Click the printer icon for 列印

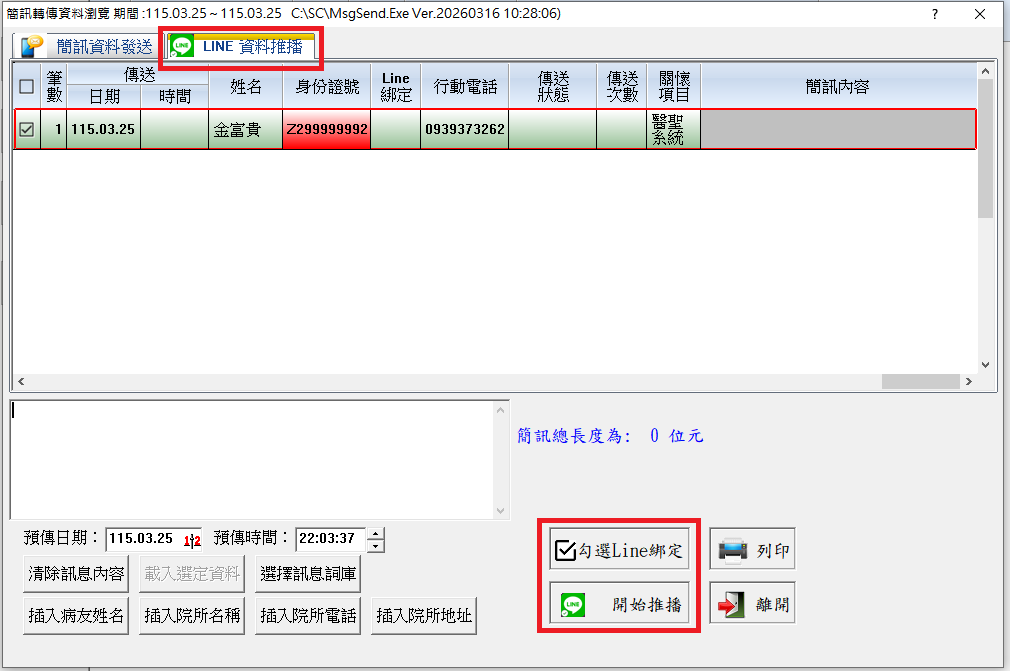[733, 550]
